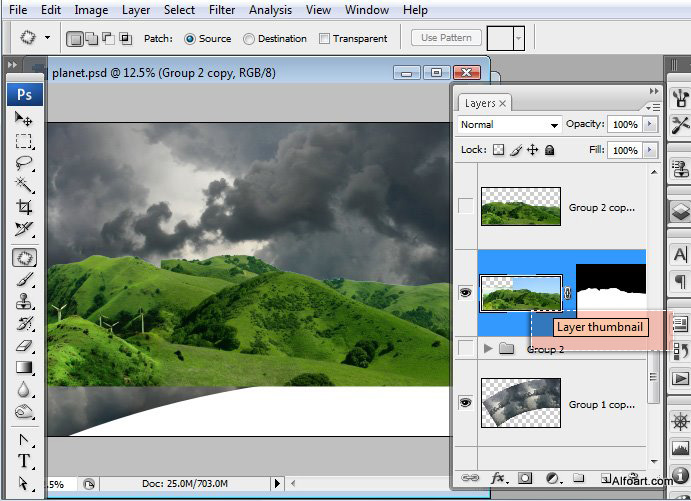Select the Crop tool

click(x=24, y=207)
